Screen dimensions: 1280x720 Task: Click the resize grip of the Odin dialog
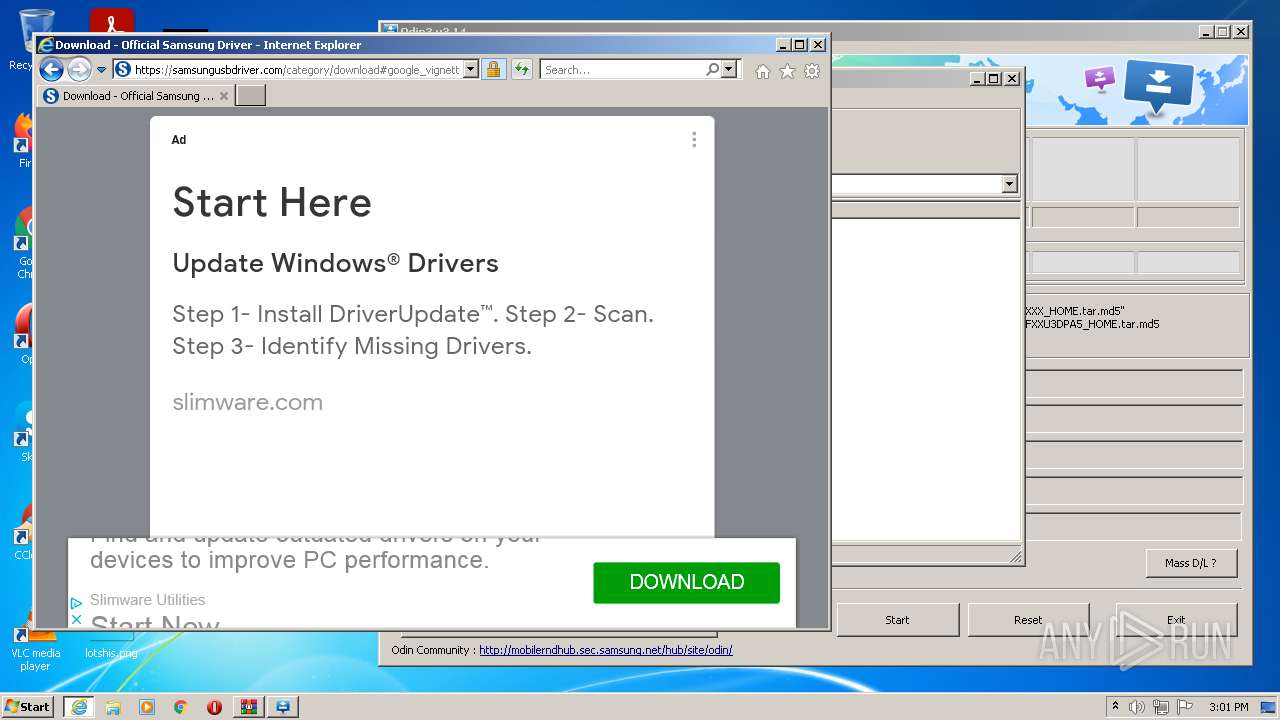(x=1015, y=557)
